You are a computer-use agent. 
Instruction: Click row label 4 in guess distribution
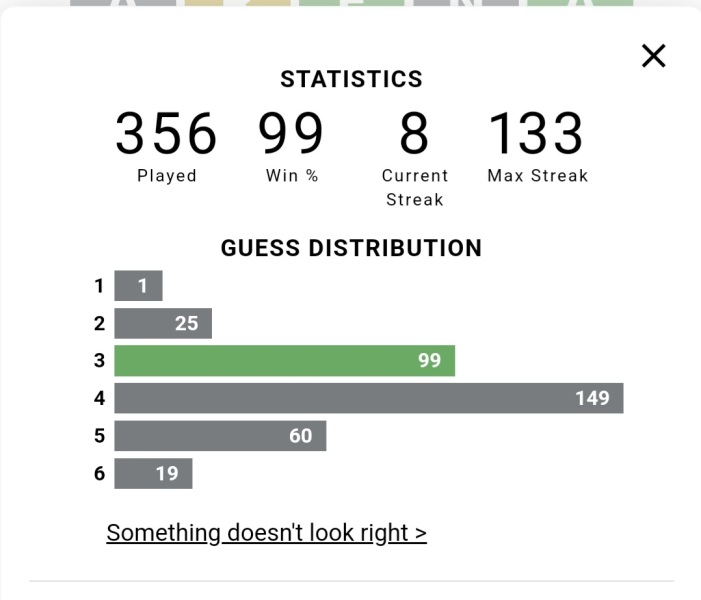pos(99,398)
